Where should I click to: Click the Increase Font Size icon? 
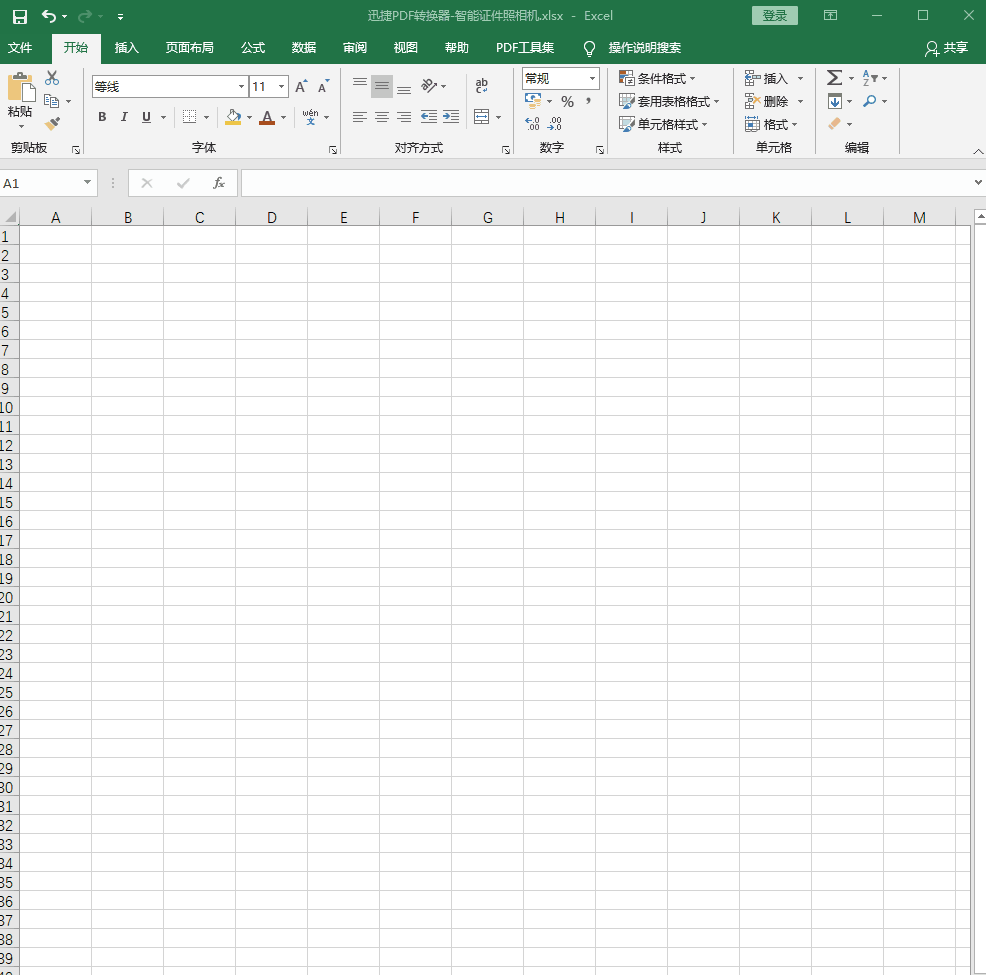coord(301,87)
